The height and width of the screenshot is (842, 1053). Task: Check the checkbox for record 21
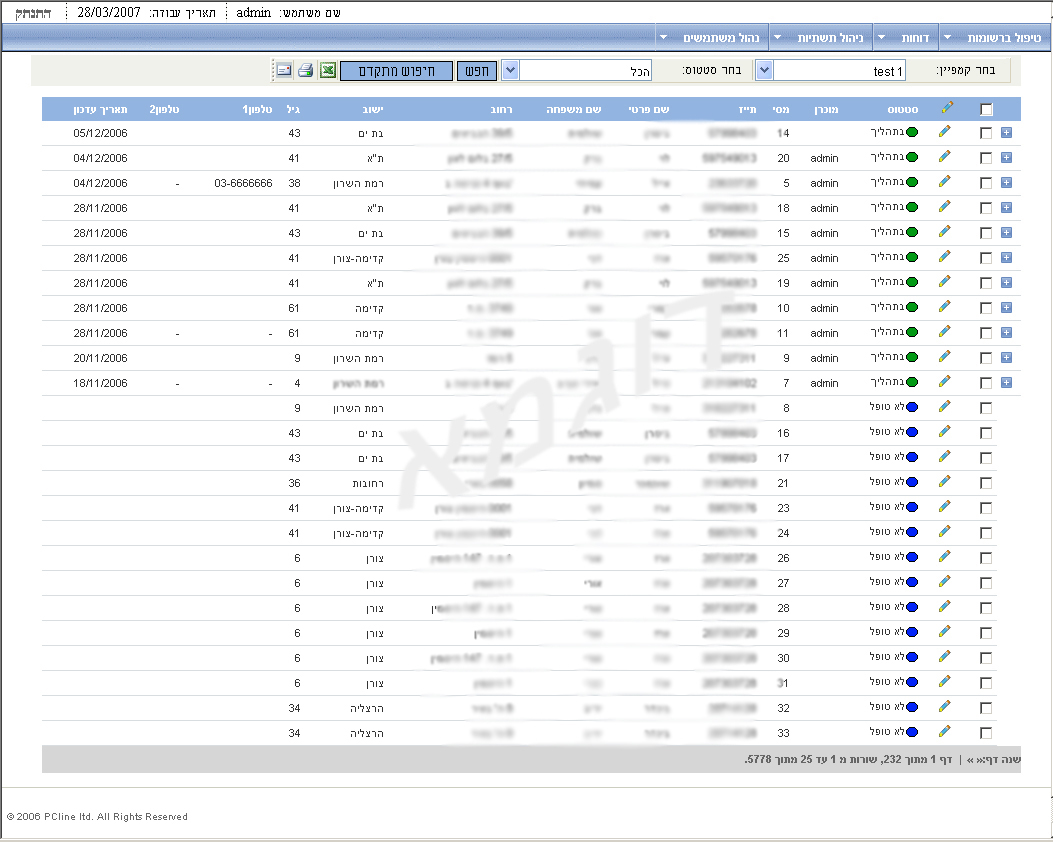(986, 483)
